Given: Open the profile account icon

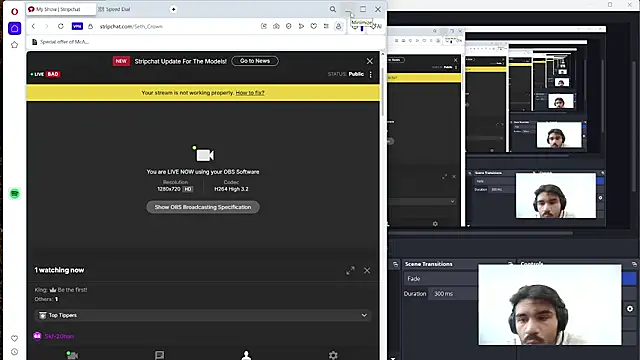Looking at the screenshot, I should (338, 26).
